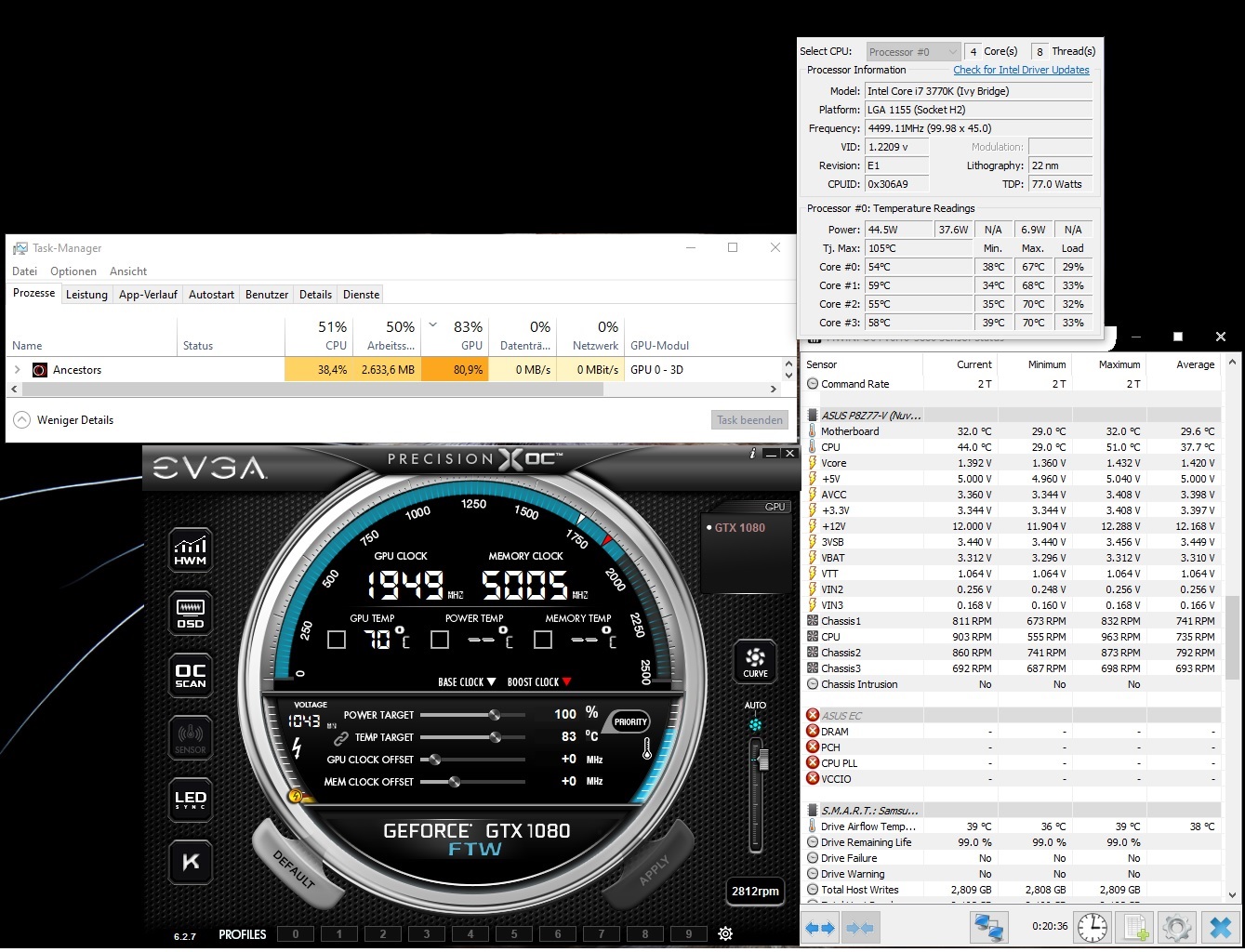Click the MEM CLOCK OFFSET slider handle

coord(455,782)
